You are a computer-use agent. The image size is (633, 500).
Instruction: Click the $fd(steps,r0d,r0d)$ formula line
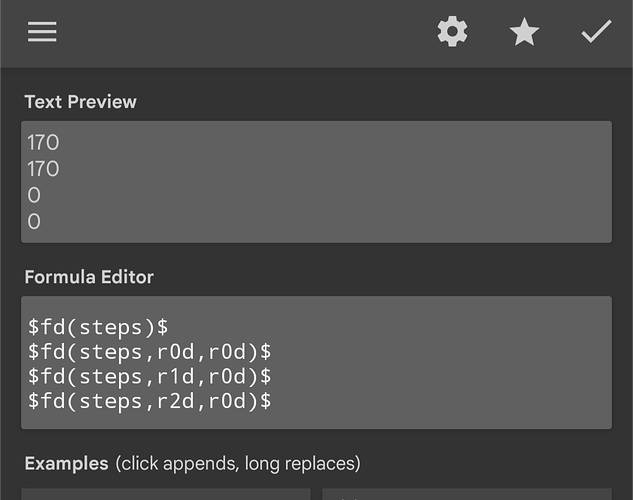(x=149, y=351)
